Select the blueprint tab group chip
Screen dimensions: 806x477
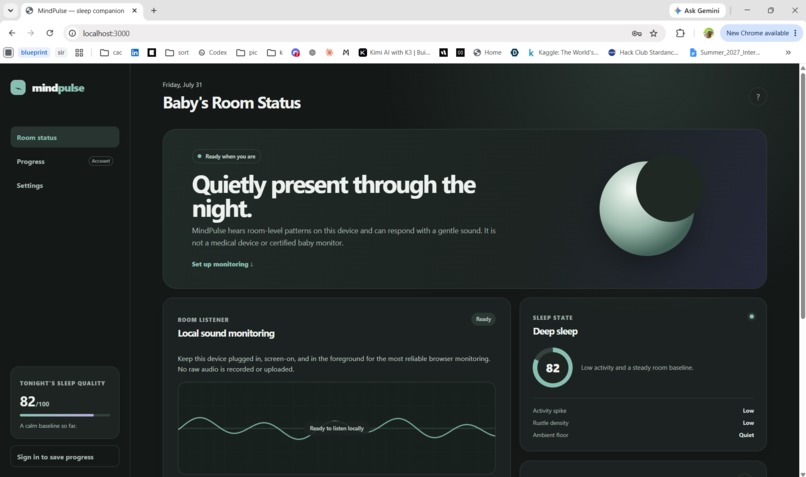click(x=34, y=52)
